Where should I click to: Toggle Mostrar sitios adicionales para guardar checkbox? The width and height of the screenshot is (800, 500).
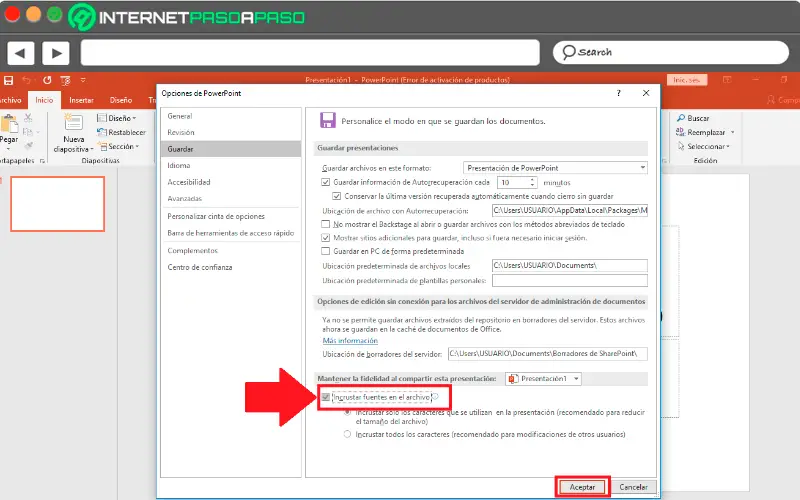[326, 238]
